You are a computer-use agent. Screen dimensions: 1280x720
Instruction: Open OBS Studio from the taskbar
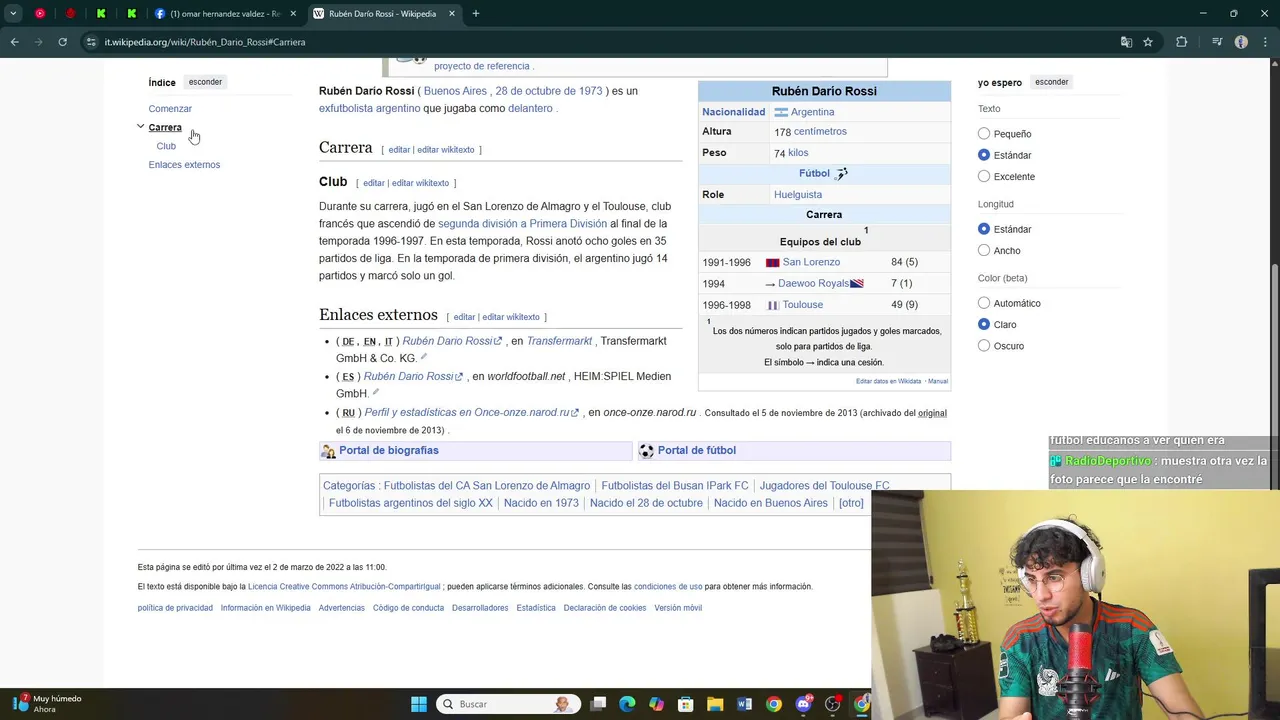coord(832,704)
